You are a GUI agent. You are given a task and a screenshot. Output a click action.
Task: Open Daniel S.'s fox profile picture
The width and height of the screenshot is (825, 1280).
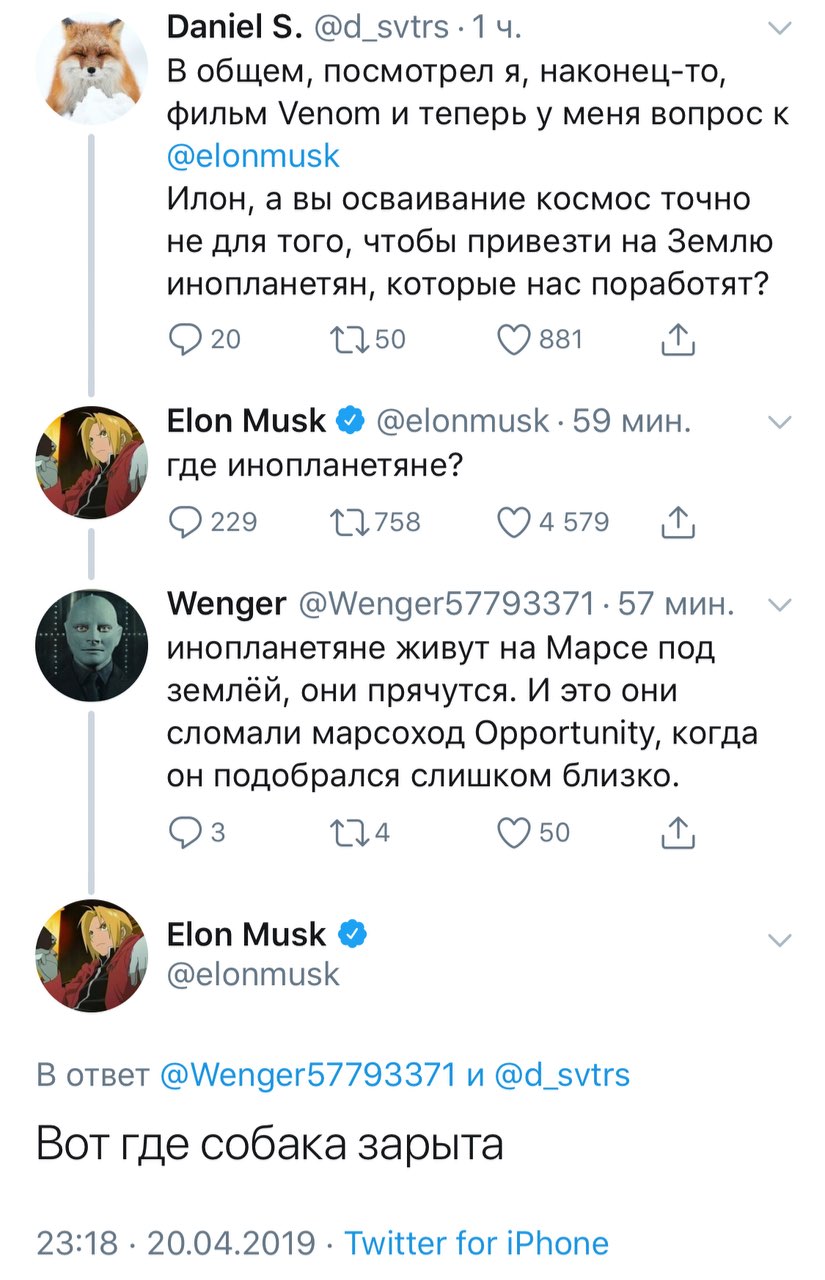click(92, 70)
